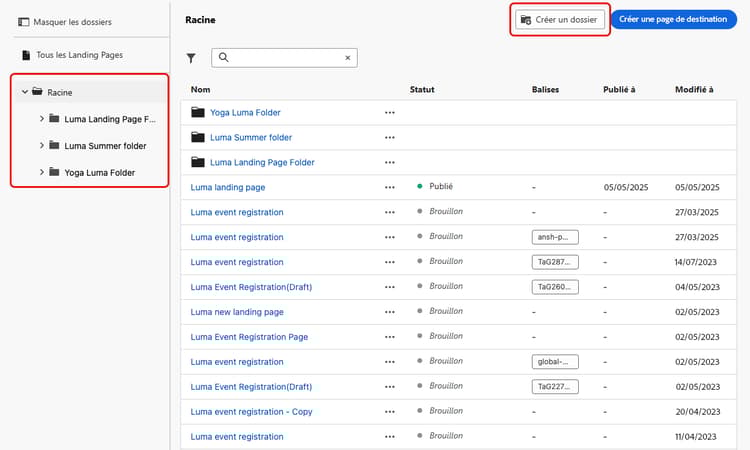750x450 pixels.
Task: Sort by the Modifié à column
Action: [x=693, y=89]
